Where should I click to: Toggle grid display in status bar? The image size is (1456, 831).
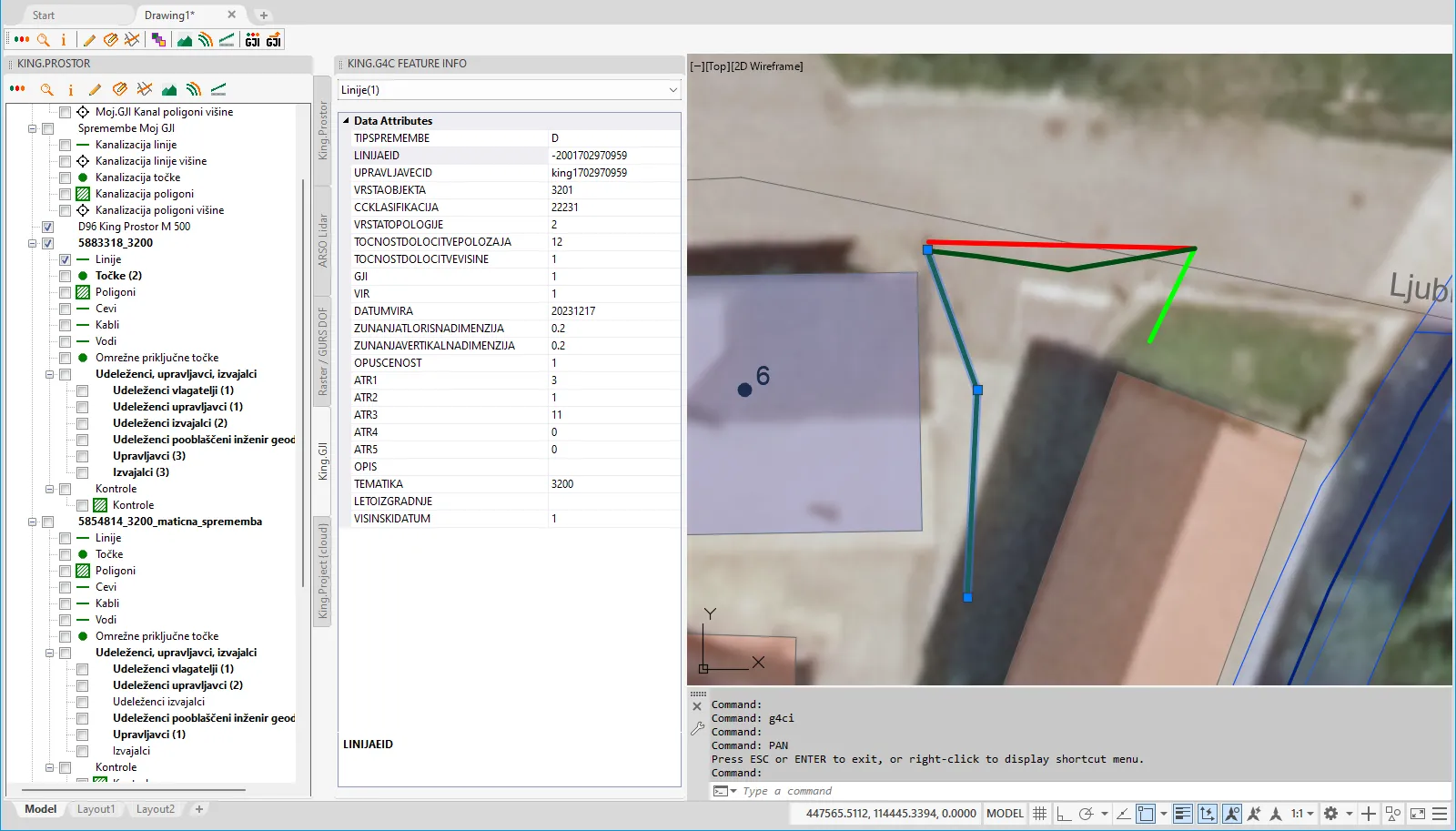(x=1039, y=814)
